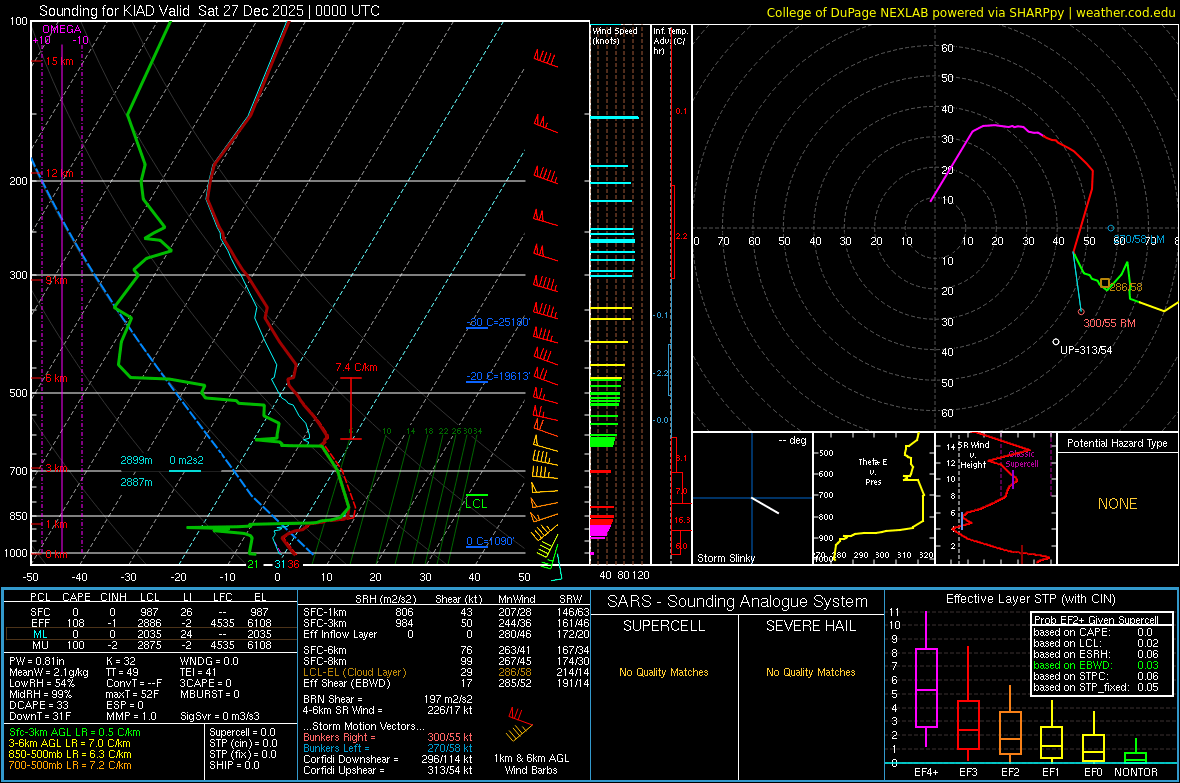Click the EFF parcel row label

(40, 623)
